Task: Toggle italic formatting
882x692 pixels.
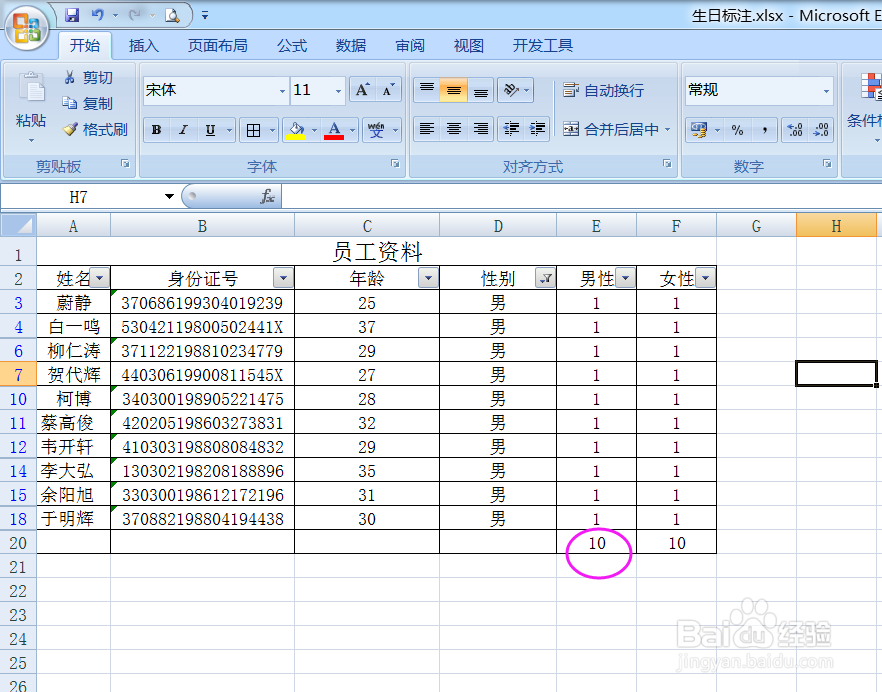Action: click(181, 128)
